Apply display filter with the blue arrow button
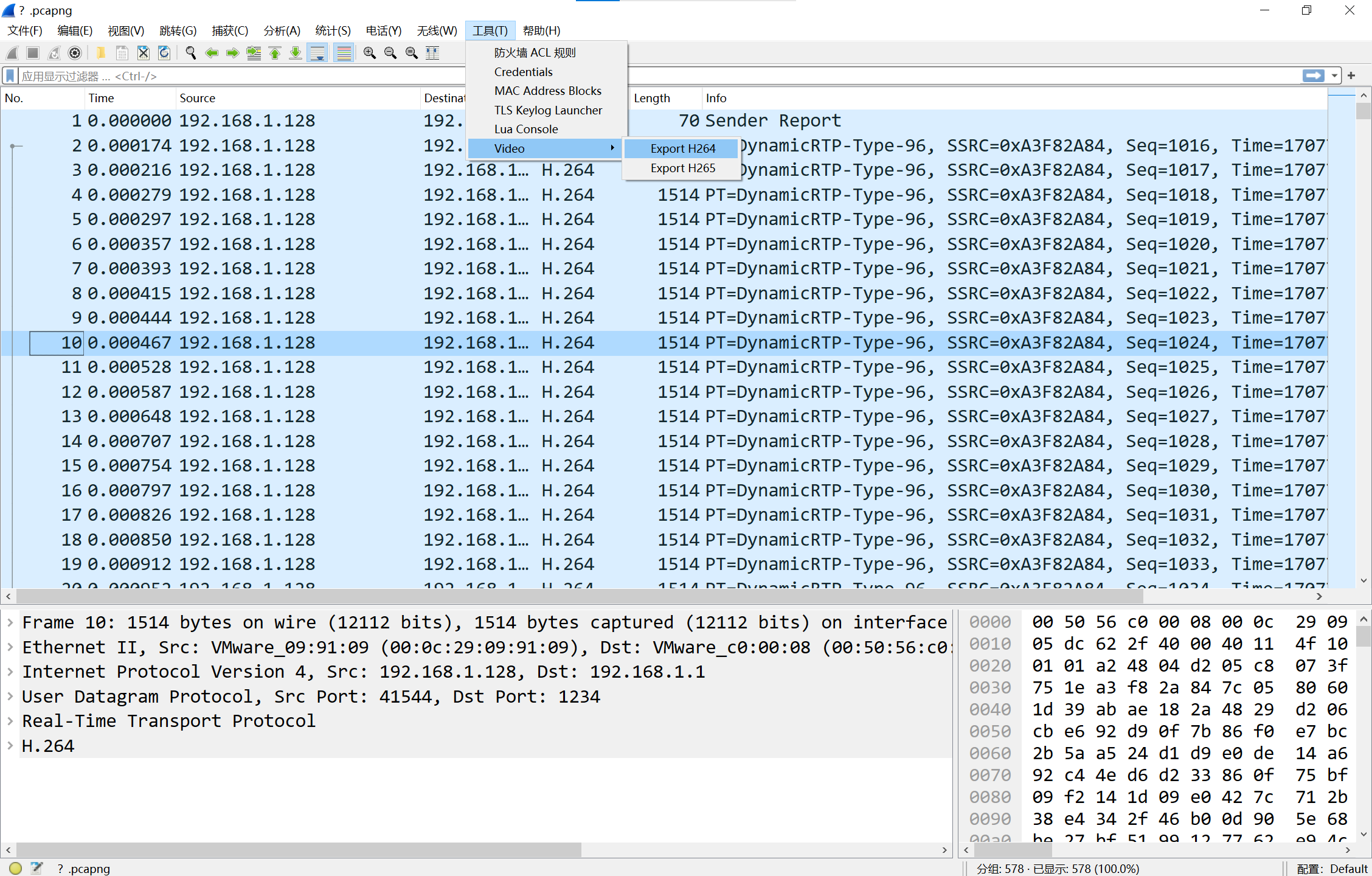 coord(1314,75)
